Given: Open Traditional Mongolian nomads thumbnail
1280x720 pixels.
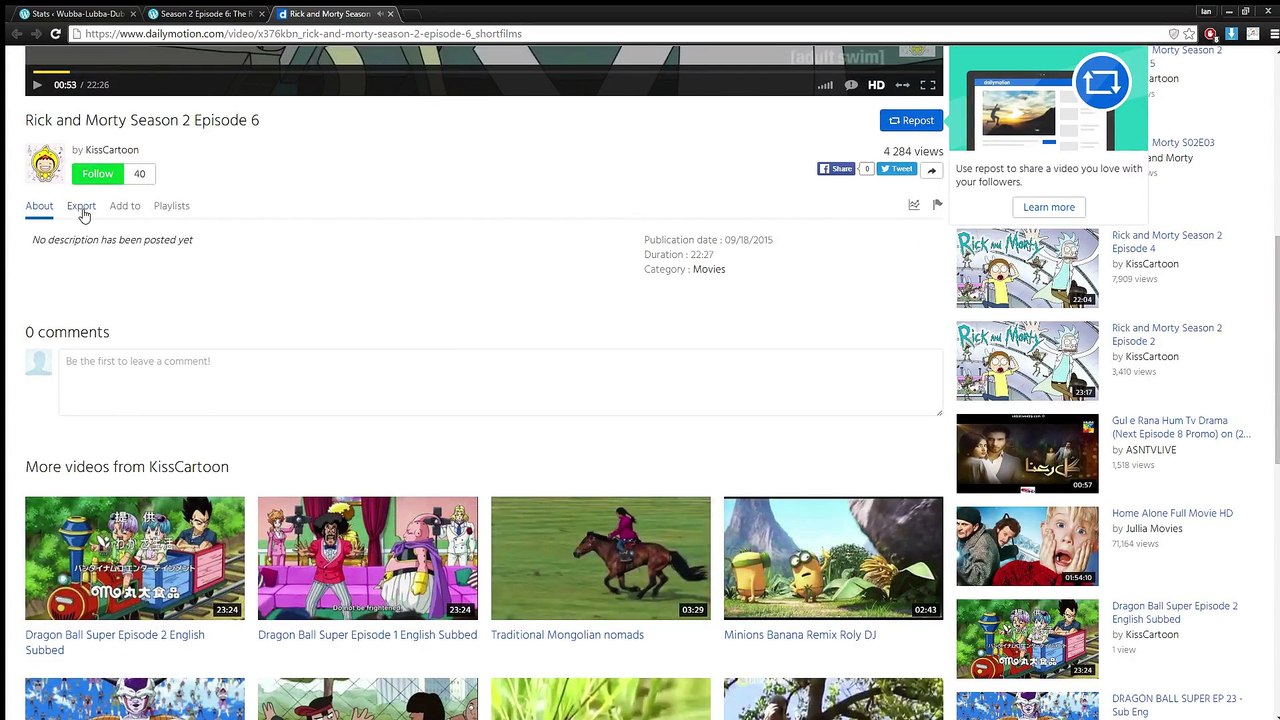Looking at the screenshot, I should (601, 558).
